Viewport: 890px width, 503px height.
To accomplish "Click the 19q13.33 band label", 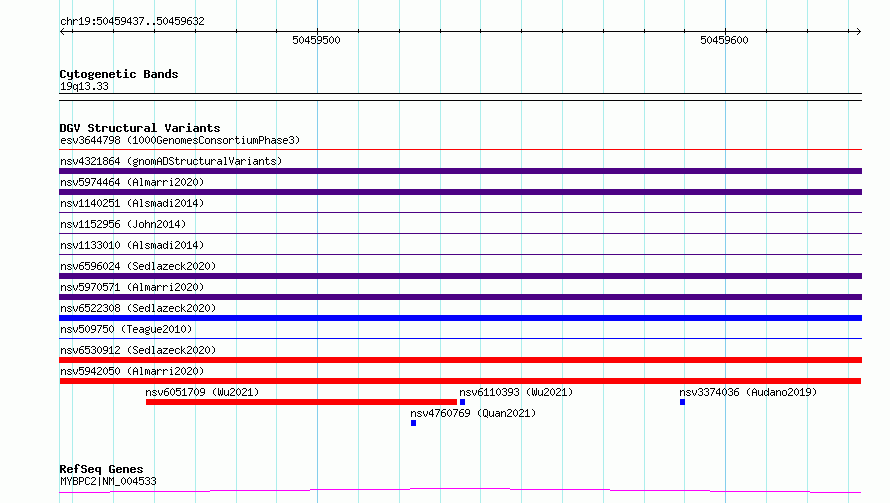I will pyautogui.click(x=84, y=86).
